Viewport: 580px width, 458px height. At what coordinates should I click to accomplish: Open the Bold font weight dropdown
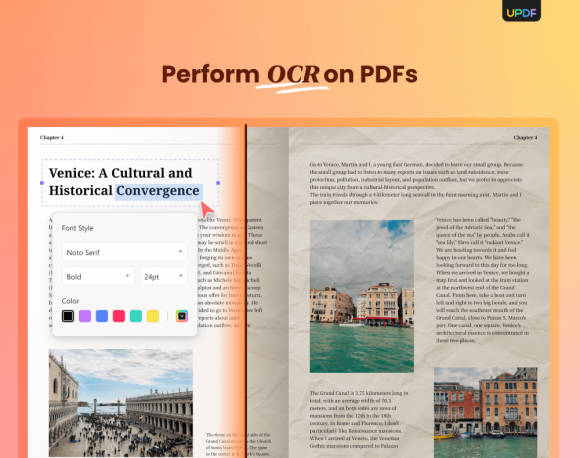point(98,276)
